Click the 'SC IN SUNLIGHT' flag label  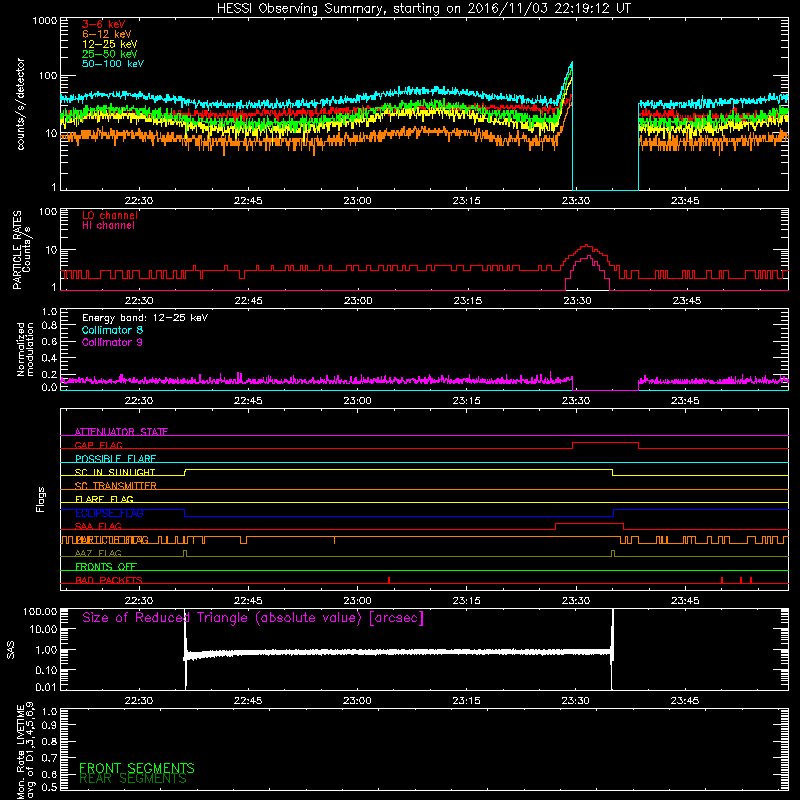click(x=115, y=472)
